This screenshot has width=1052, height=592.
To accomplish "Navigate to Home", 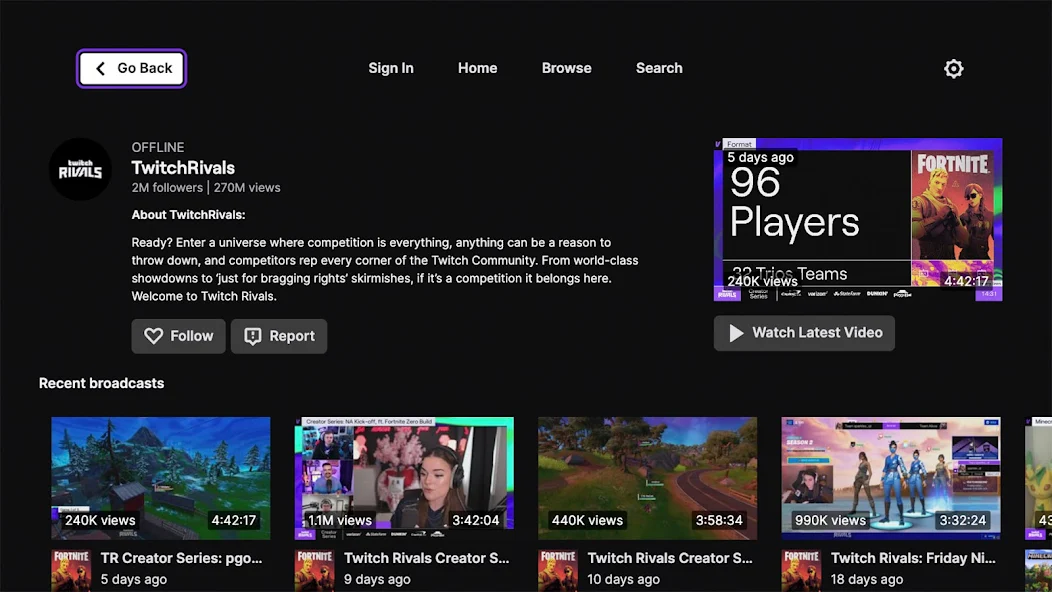I will 477,68.
